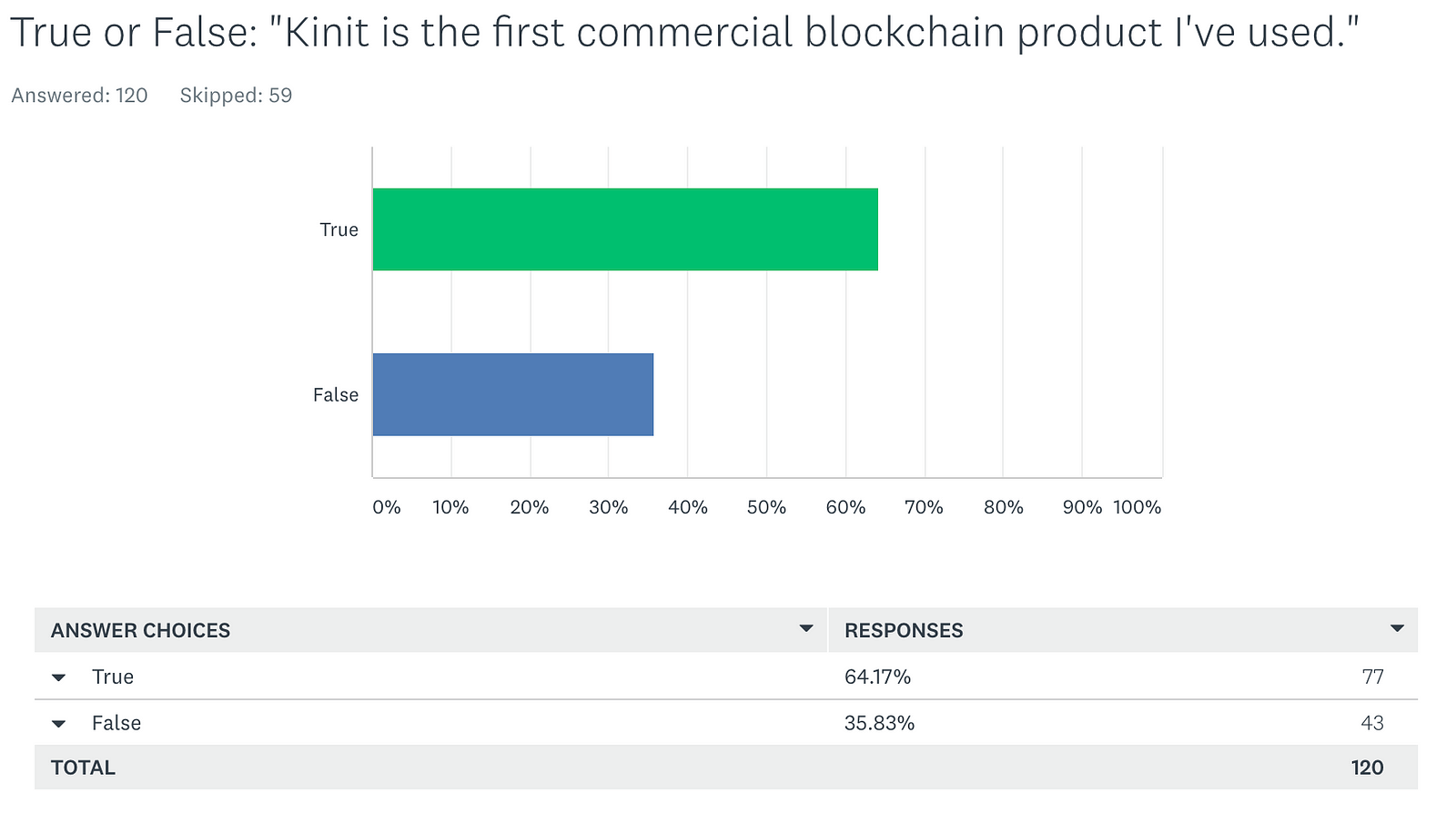Click the green True bar
Screen dimensions: 1456x814
click(625, 229)
